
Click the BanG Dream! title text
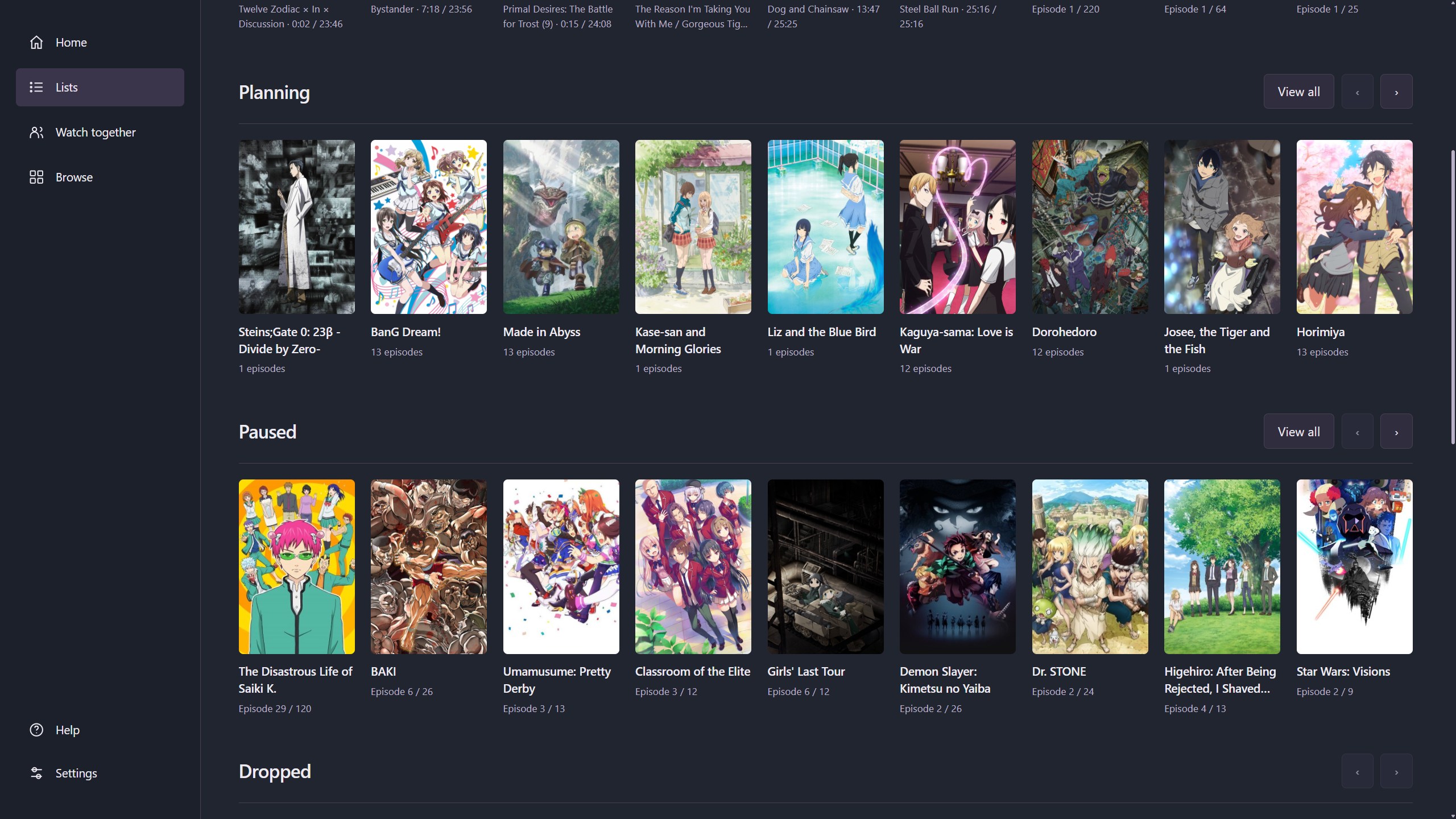click(x=406, y=332)
